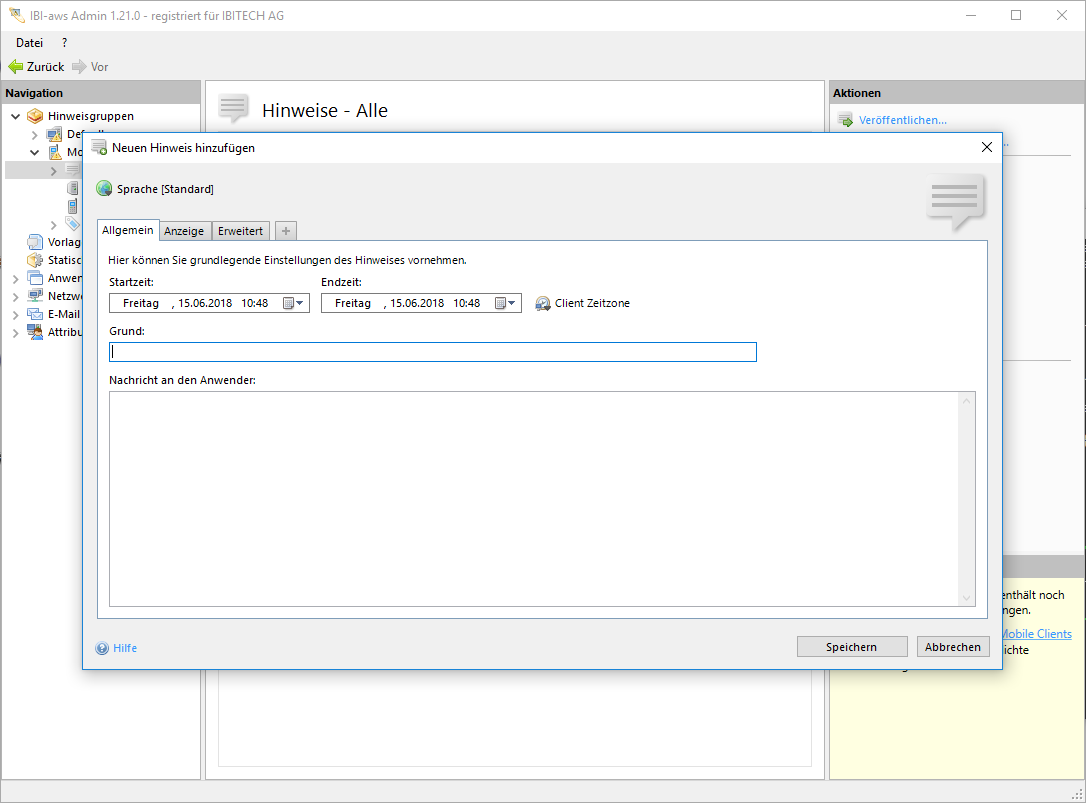Viewport: 1086px width, 803px height.
Task: Click the Statistik gear icon in navigation
Action: tap(35, 260)
